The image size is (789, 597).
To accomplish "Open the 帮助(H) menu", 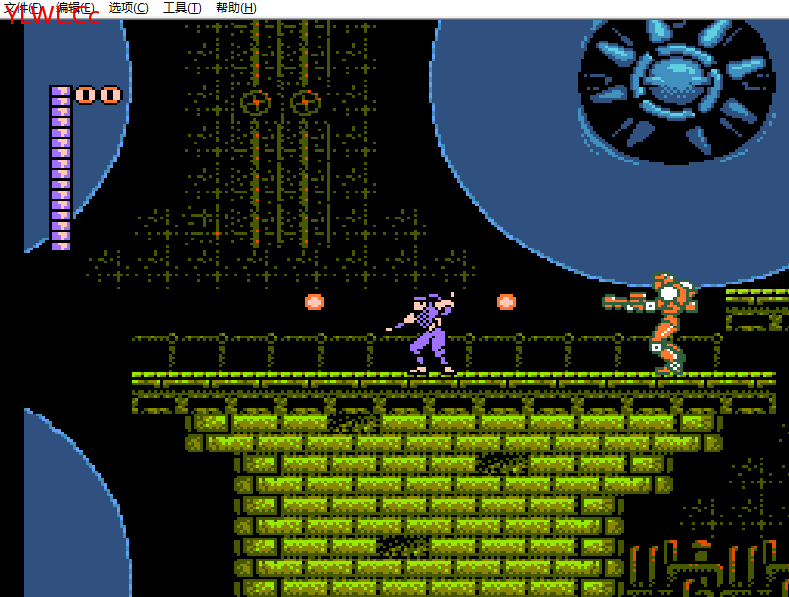I will tap(236, 8).
